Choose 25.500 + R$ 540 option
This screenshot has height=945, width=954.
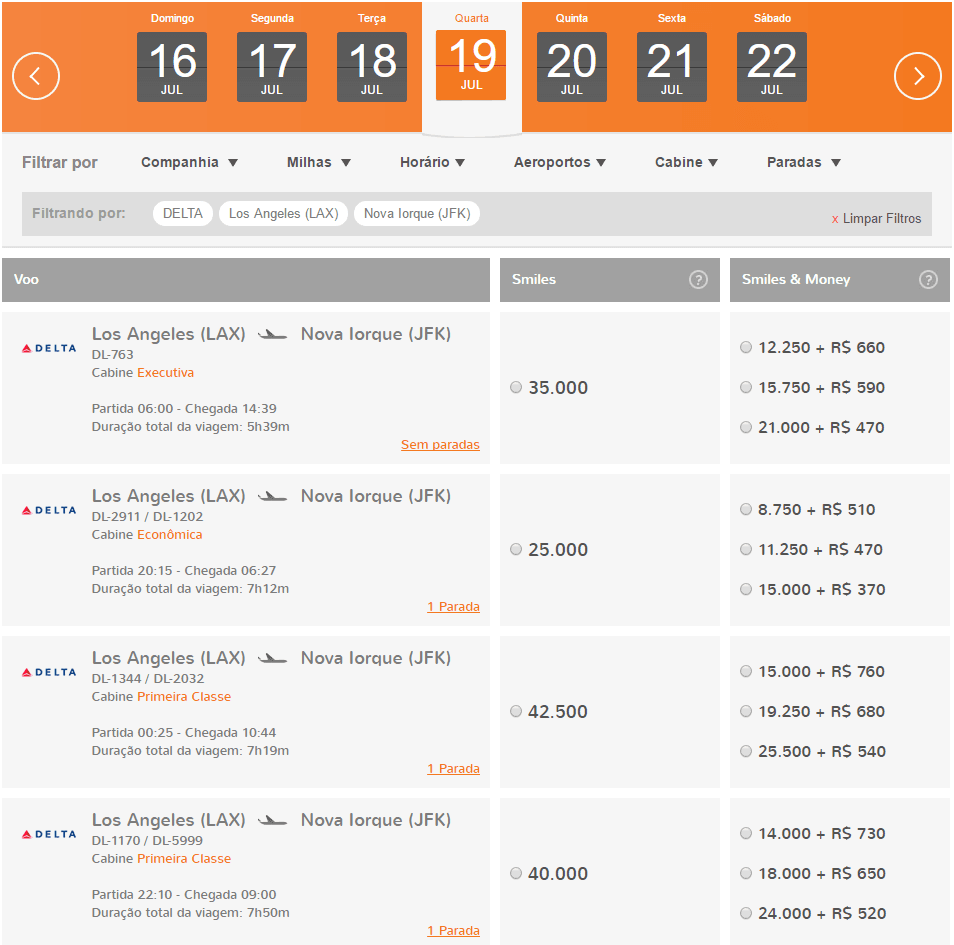[x=746, y=751]
